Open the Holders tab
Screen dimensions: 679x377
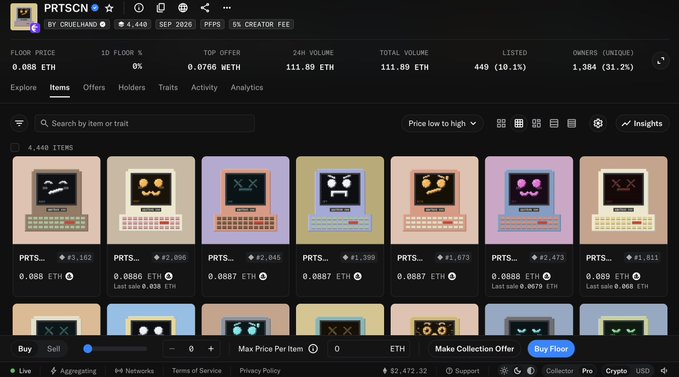pyautogui.click(x=132, y=87)
